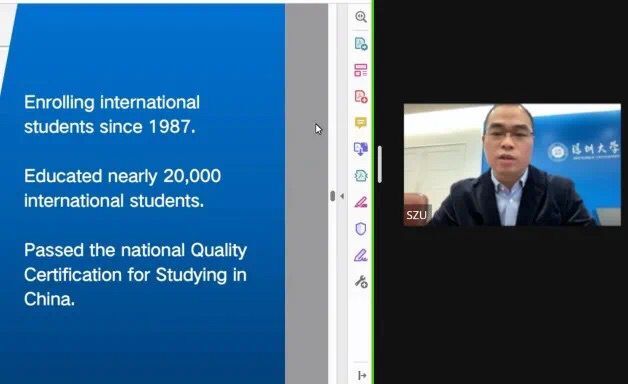The height and width of the screenshot is (384, 628).
Task: Select the purple Fill & Sign tool
Action: click(x=360, y=255)
